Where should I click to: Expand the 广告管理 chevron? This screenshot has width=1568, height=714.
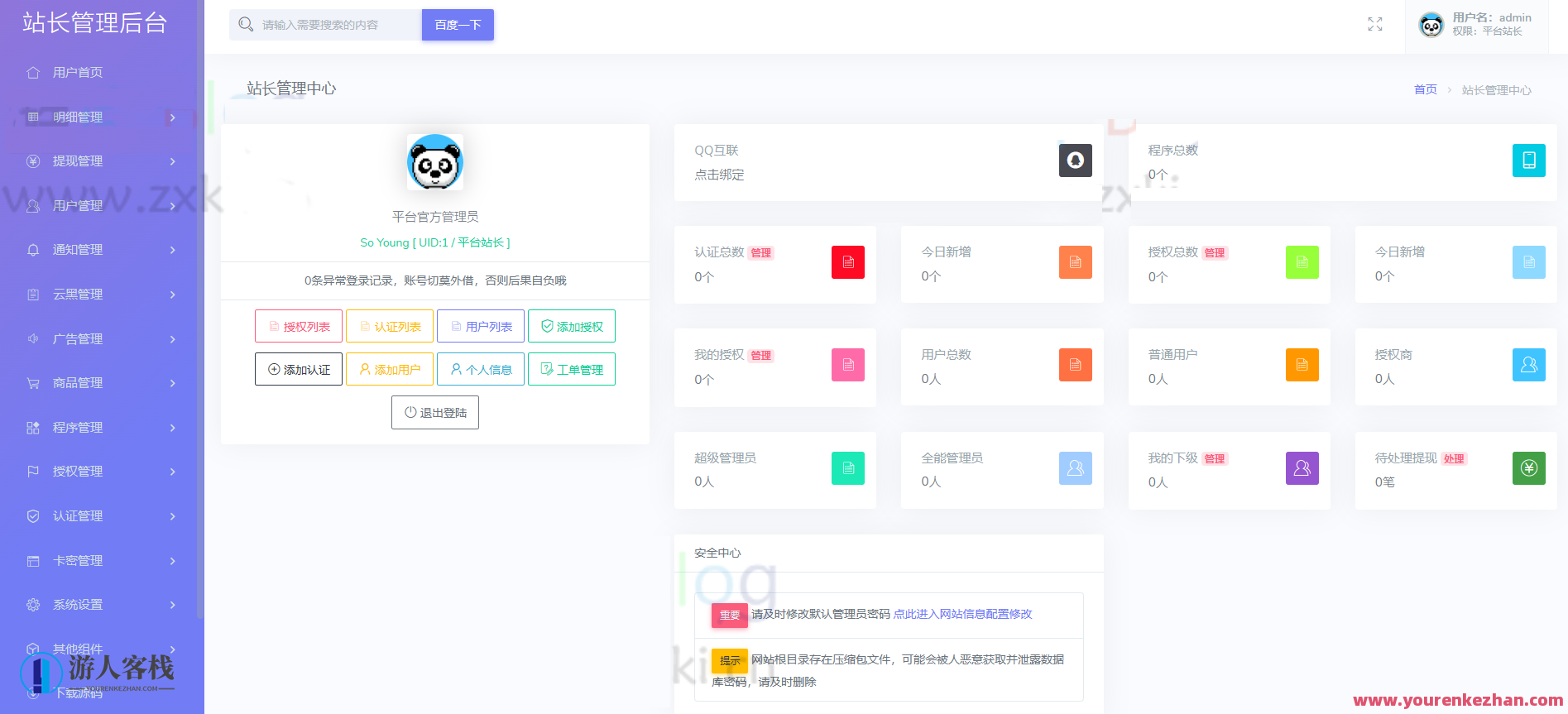(172, 339)
